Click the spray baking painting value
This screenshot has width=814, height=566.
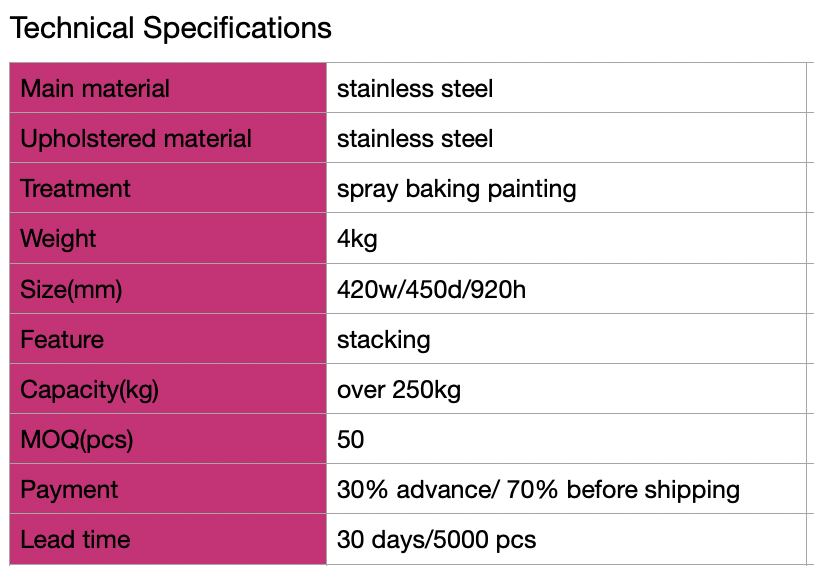(456, 189)
